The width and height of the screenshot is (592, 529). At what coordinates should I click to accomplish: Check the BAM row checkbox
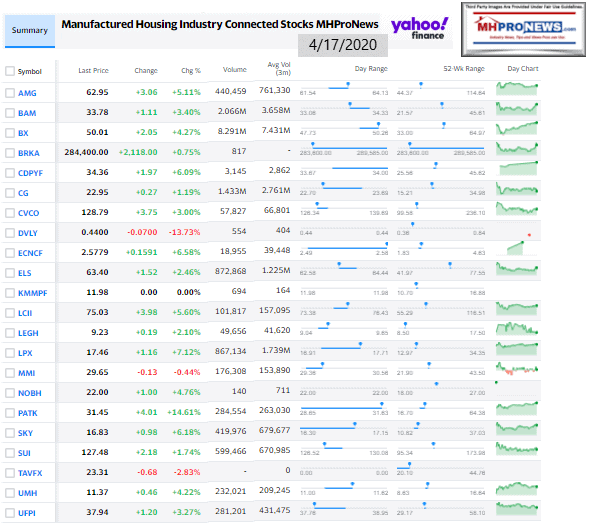(x=10, y=113)
